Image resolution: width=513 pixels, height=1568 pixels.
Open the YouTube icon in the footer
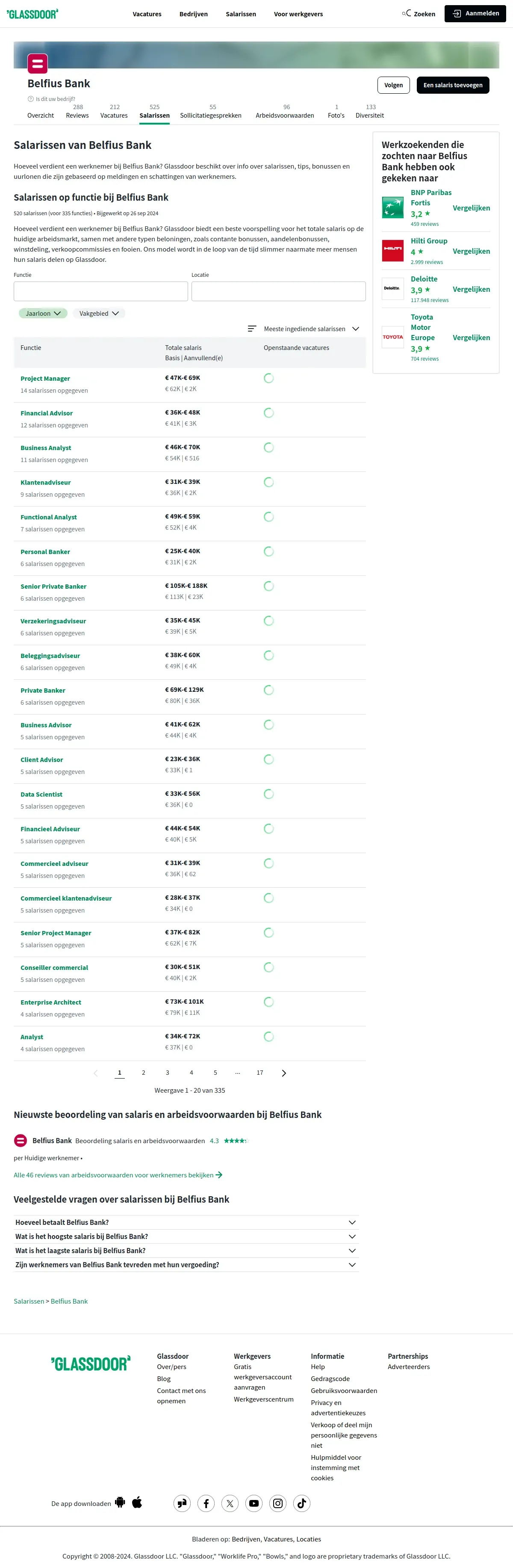pos(254,1503)
